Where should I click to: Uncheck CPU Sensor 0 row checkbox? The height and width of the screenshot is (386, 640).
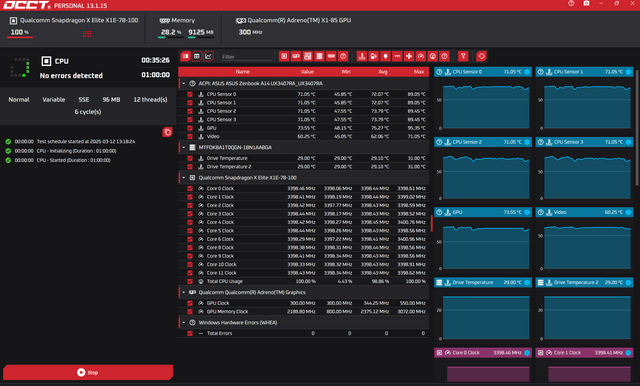[190, 94]
